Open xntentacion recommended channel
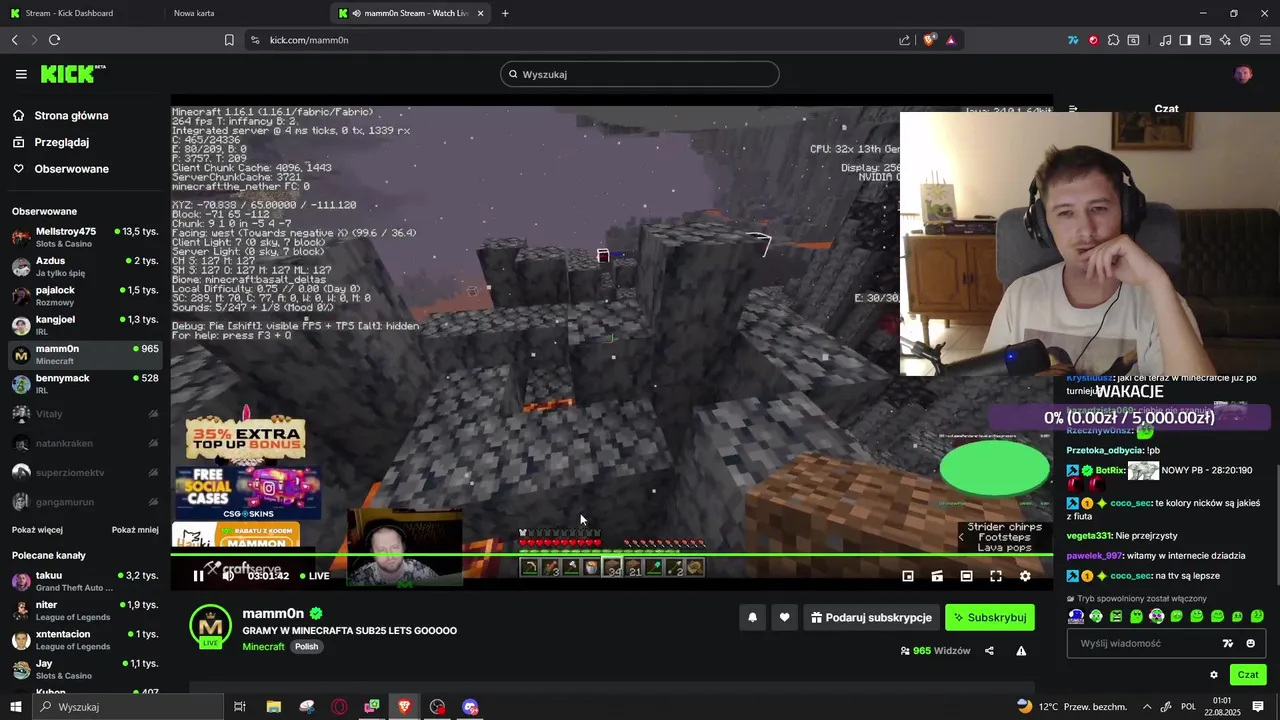This screenshot has height=720, width=1280. [84, 640]
